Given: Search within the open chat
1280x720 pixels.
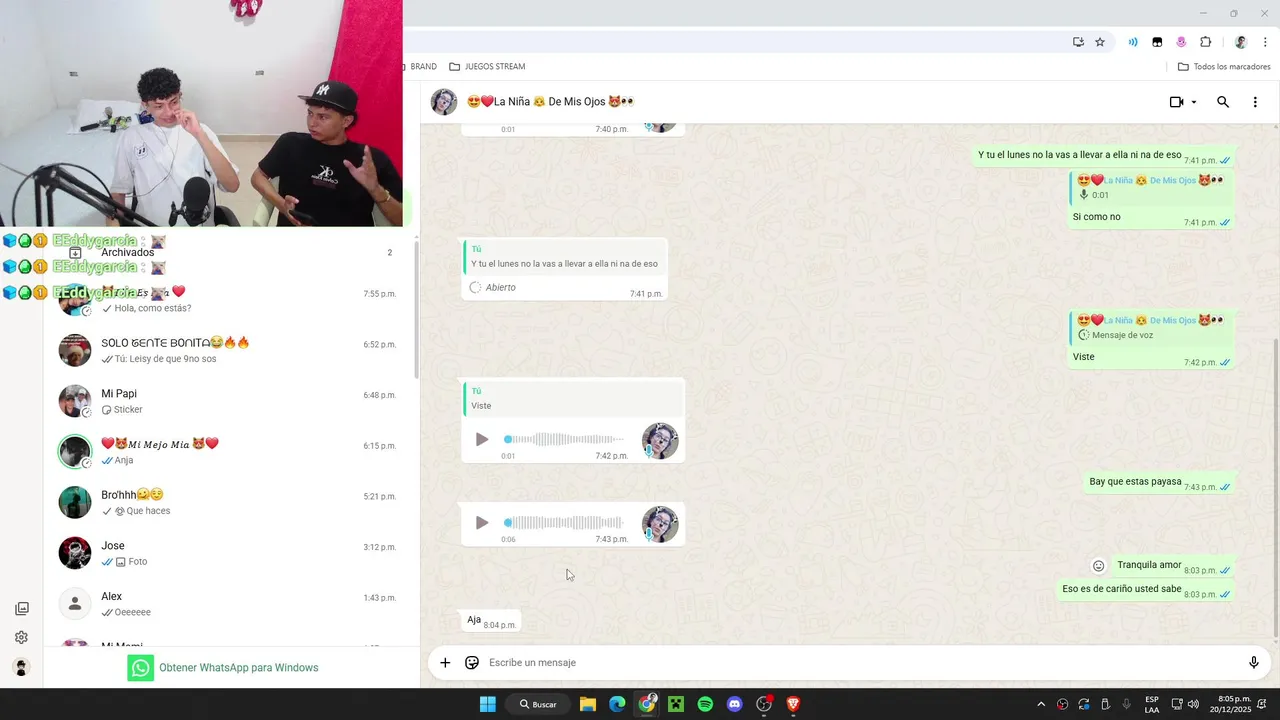Looking at the screenshot, I should click(1222, 102).
